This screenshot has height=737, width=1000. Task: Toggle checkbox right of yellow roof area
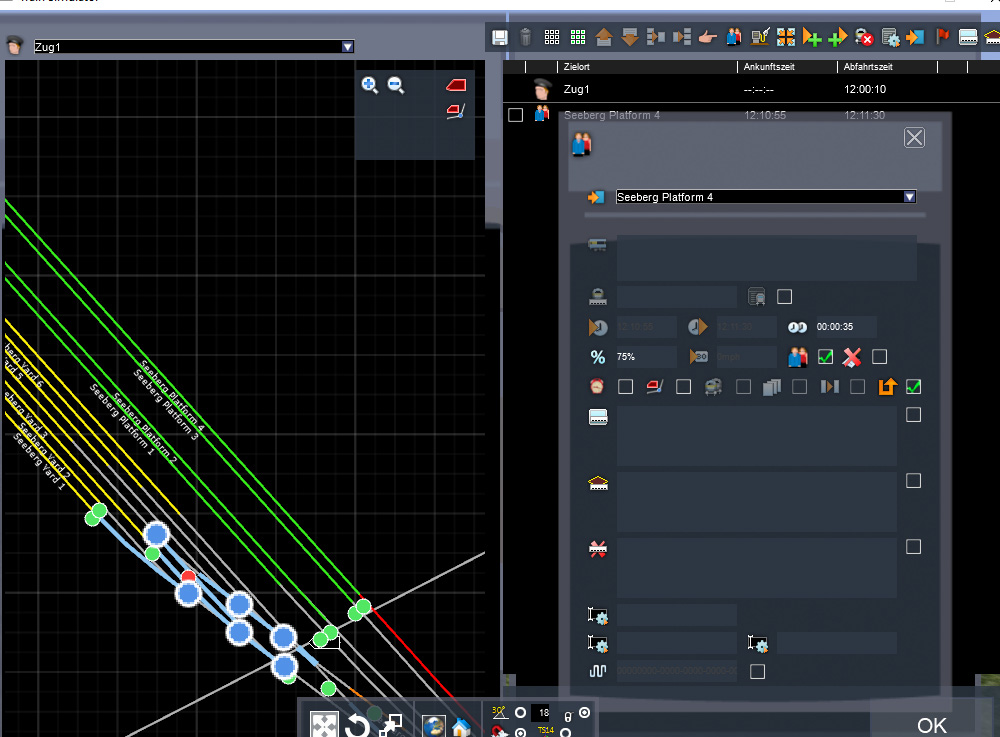tap(913, 481)
